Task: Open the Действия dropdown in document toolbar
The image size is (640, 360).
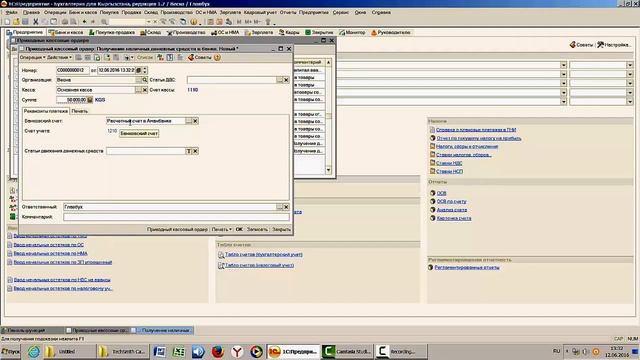Action: click(60, 58)
